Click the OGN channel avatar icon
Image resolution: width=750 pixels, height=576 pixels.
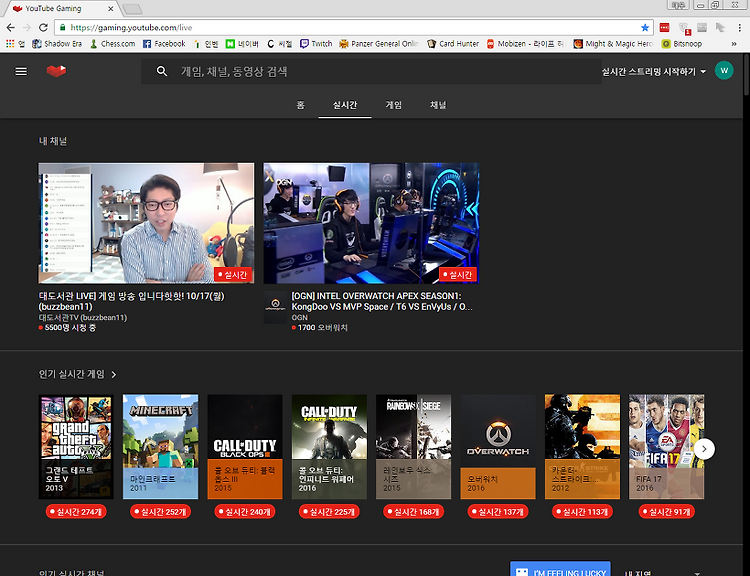click(x=275, y=307)
